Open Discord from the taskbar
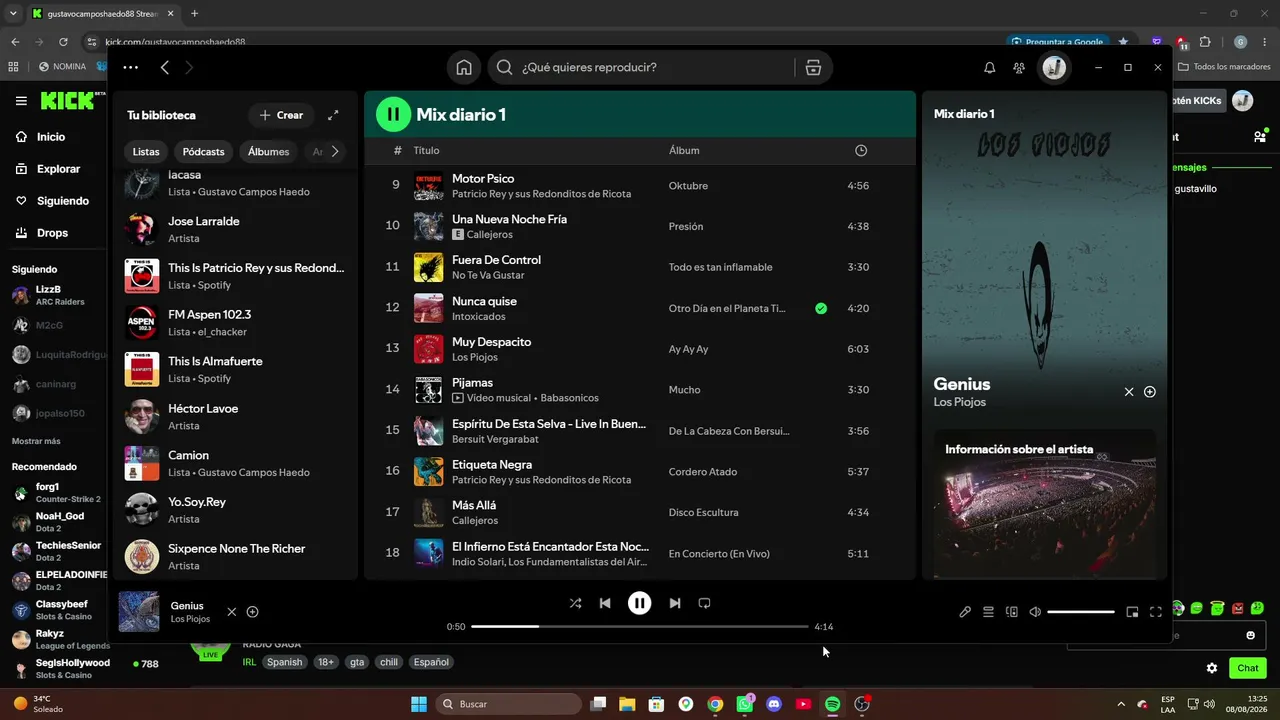This screenshot has height=720, width=1280. coord(774,704)
